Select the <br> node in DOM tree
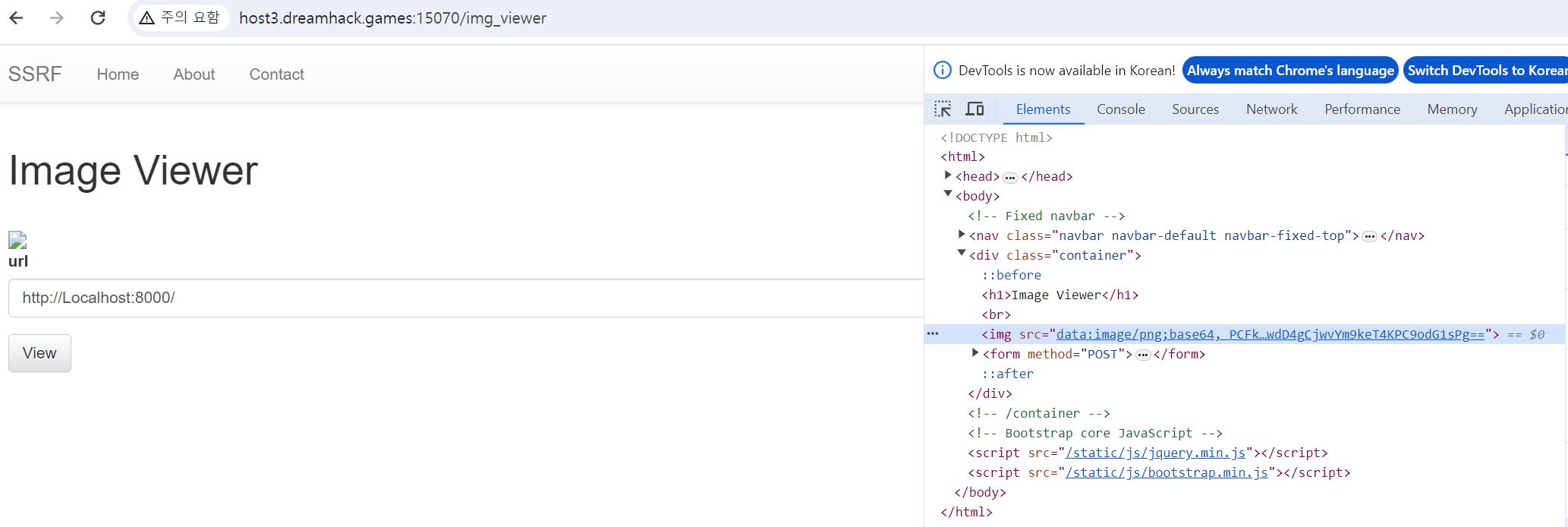 point(996,315)
